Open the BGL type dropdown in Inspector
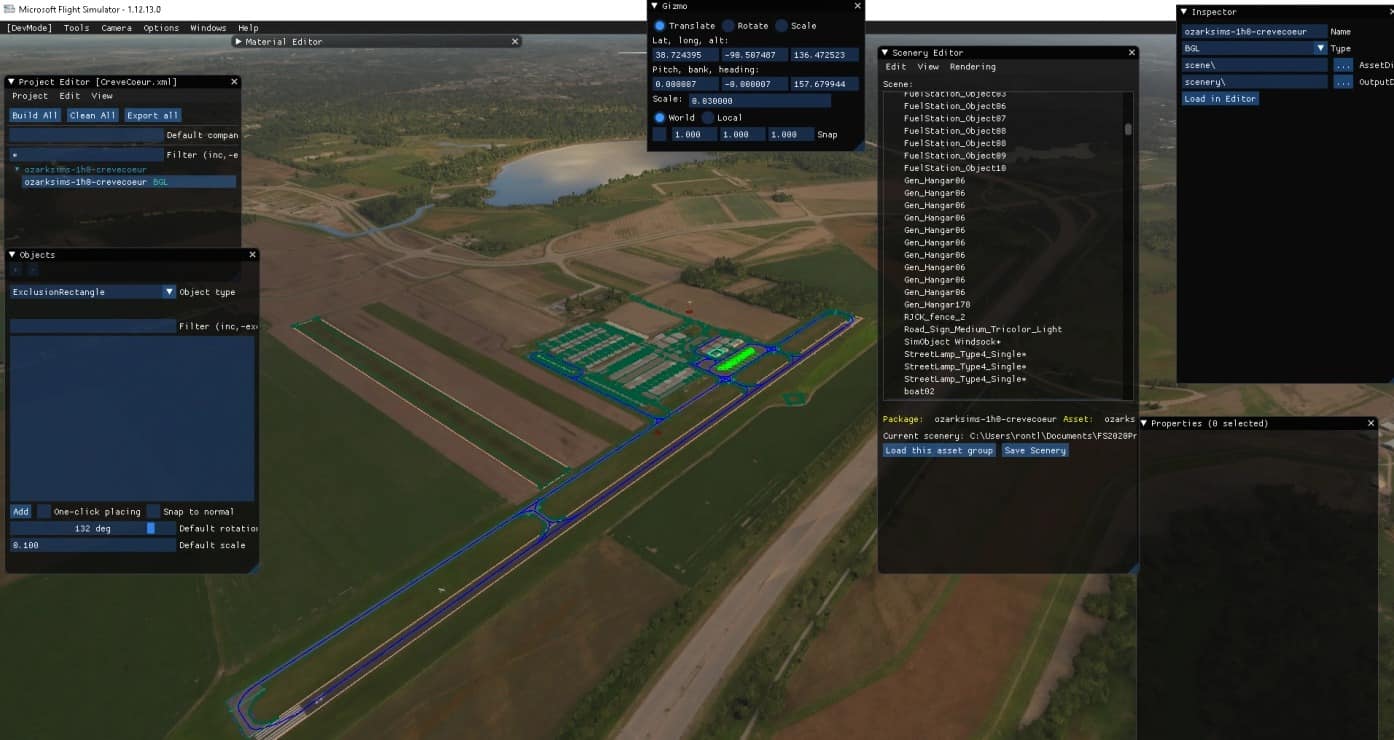Viewport: 1394px width, 740px height. pyautogui.click(x=1320, y=48)
